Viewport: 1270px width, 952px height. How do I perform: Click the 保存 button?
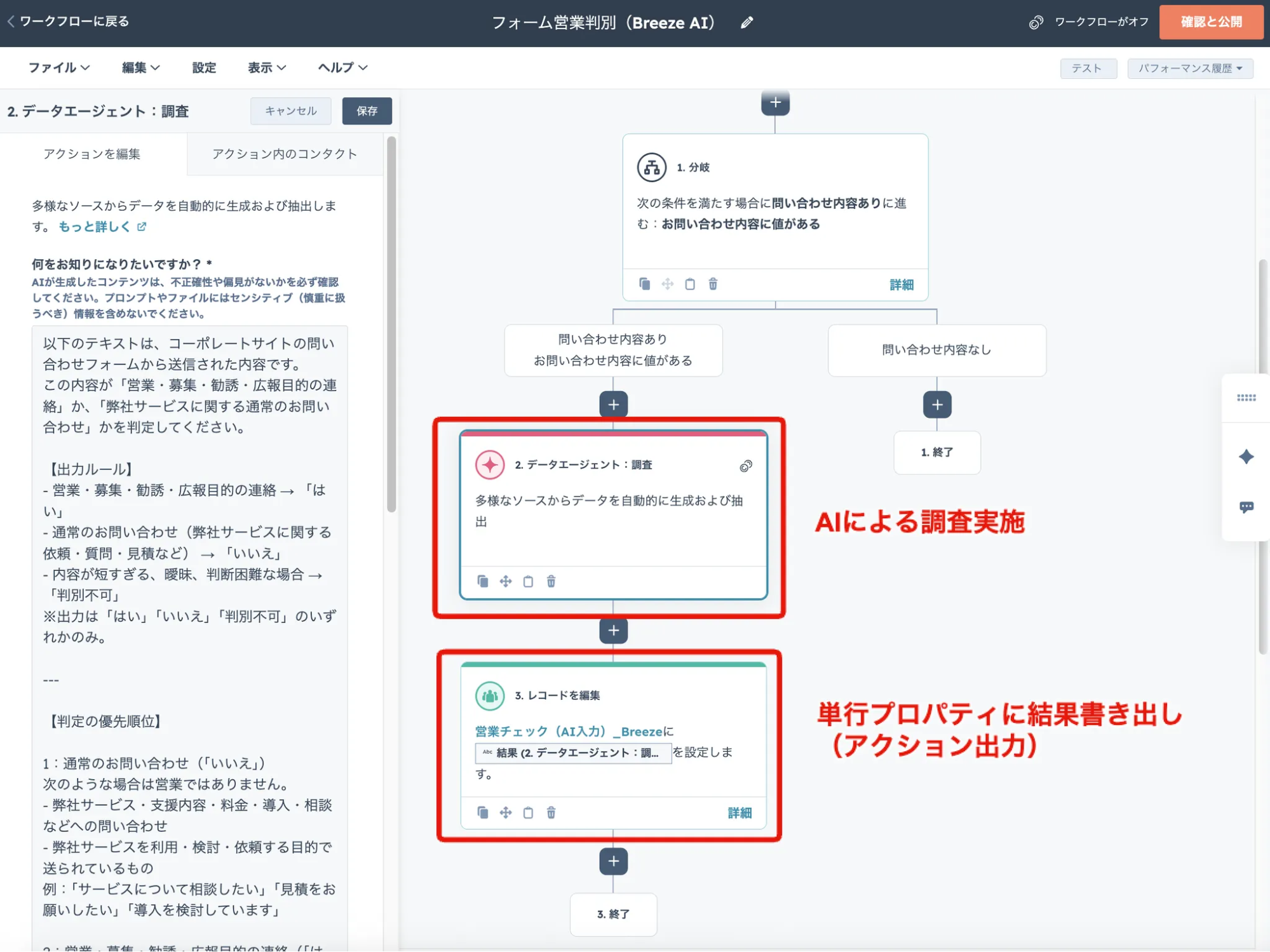[x=367, y=111]
